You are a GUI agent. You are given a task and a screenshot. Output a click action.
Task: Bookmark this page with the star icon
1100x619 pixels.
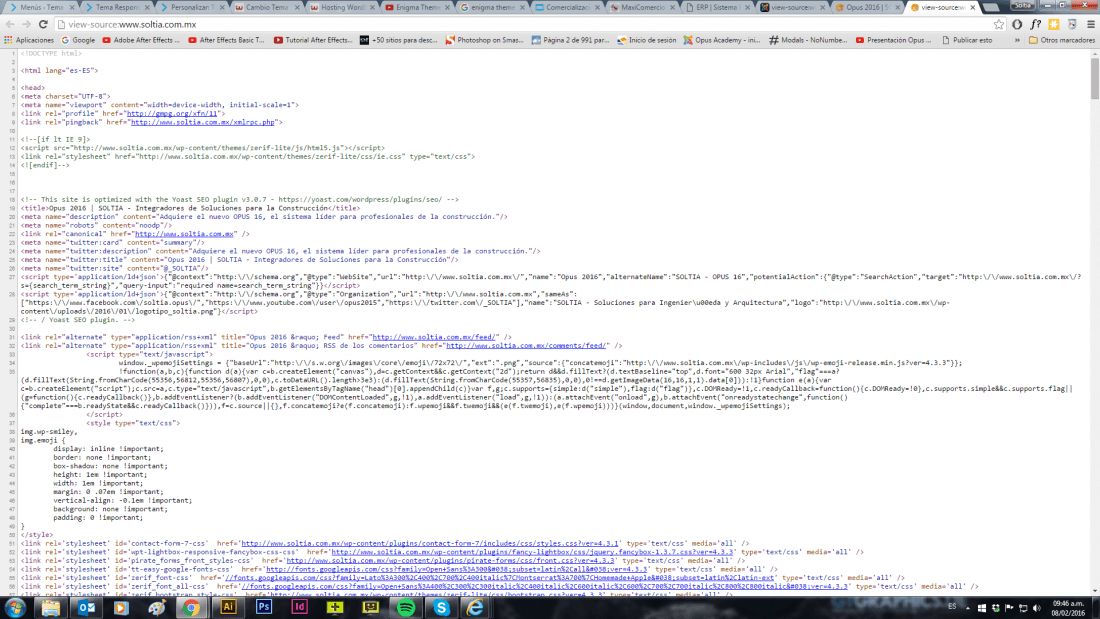click(x=999, y=25)
